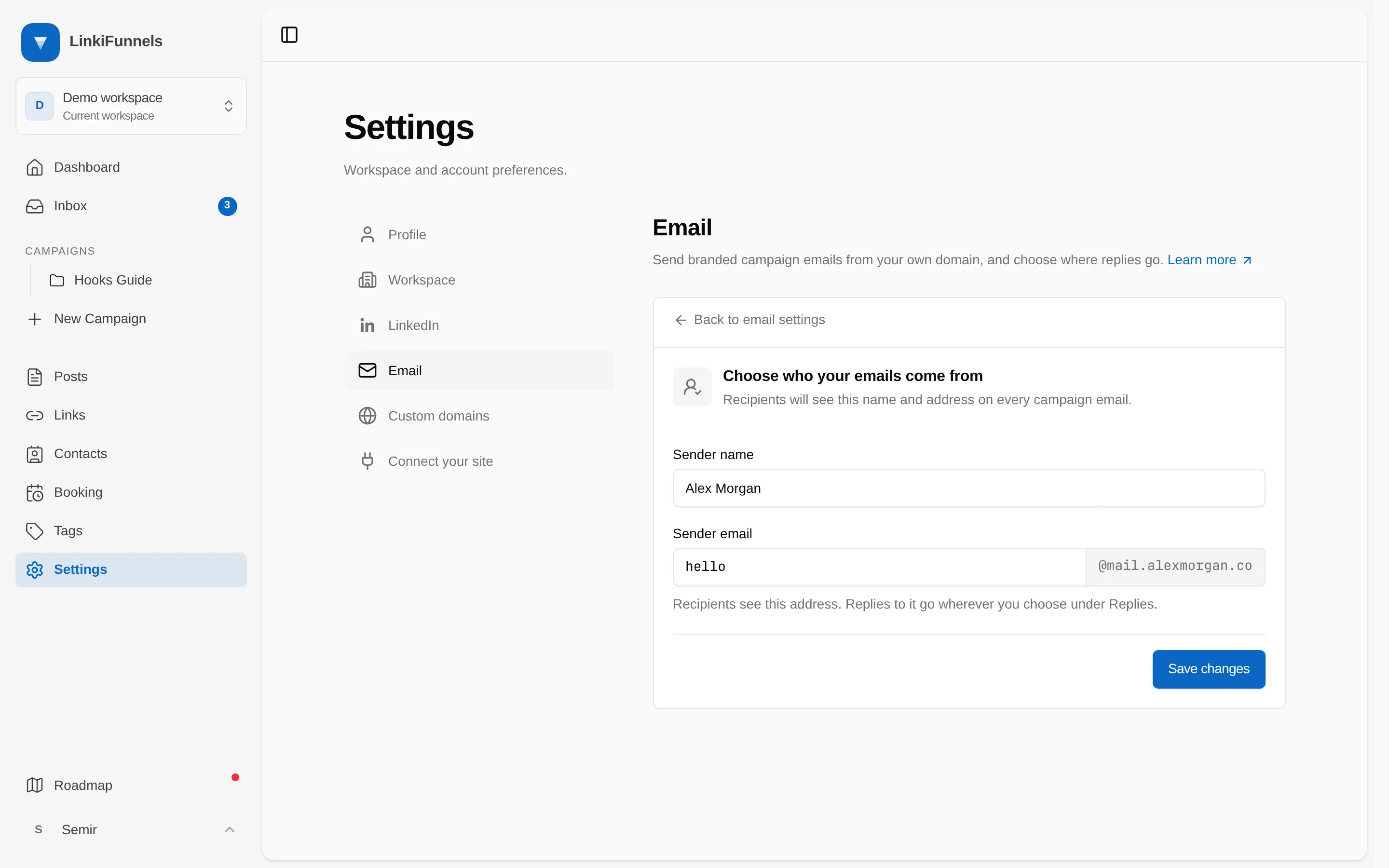1389x868 pixels.
Task: Click the Contacts icon in sidebar
Action: tap(34, 454)
